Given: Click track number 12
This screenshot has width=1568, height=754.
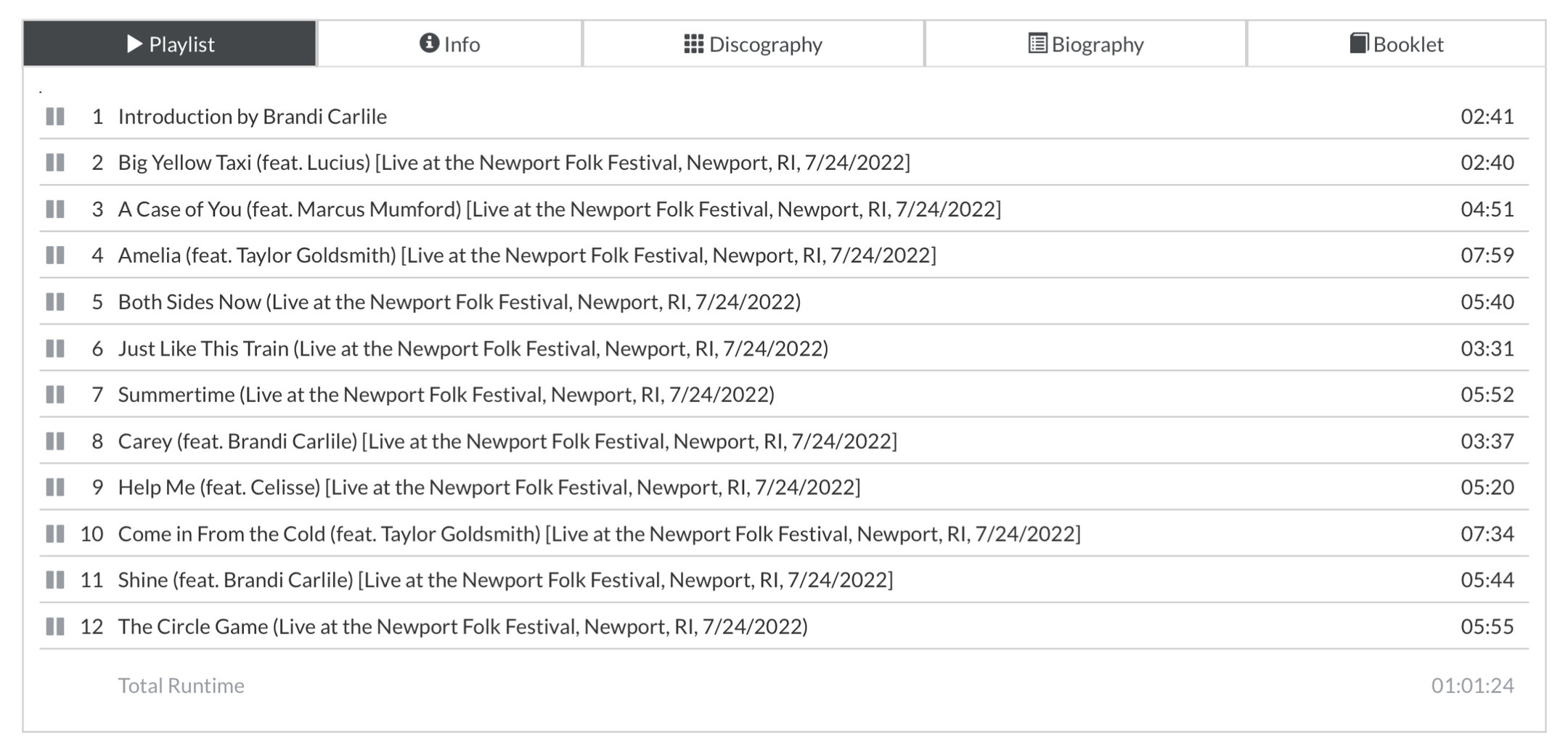Looking at the screenshot, I should (x=91, y=626).
